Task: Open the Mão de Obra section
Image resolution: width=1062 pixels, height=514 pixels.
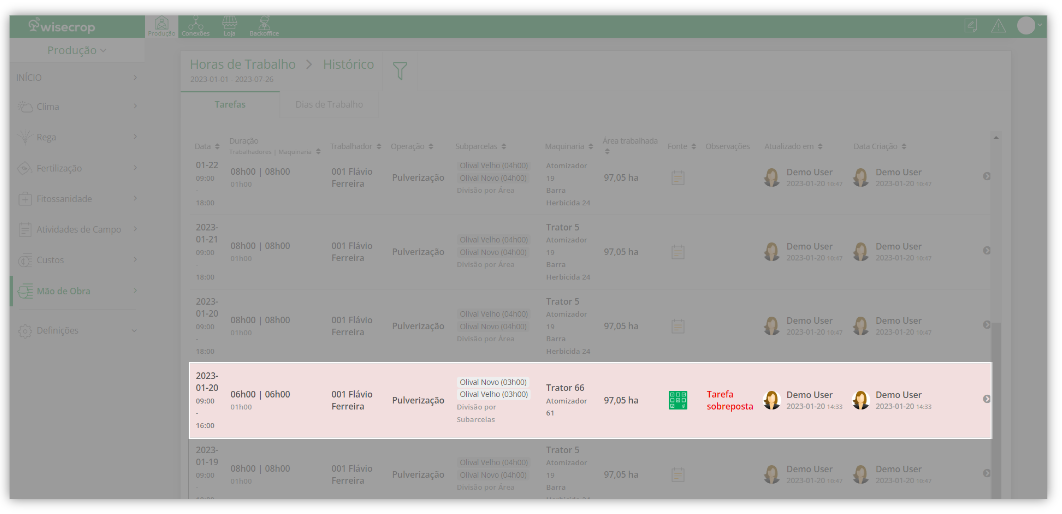Action: tap(77, 291)
